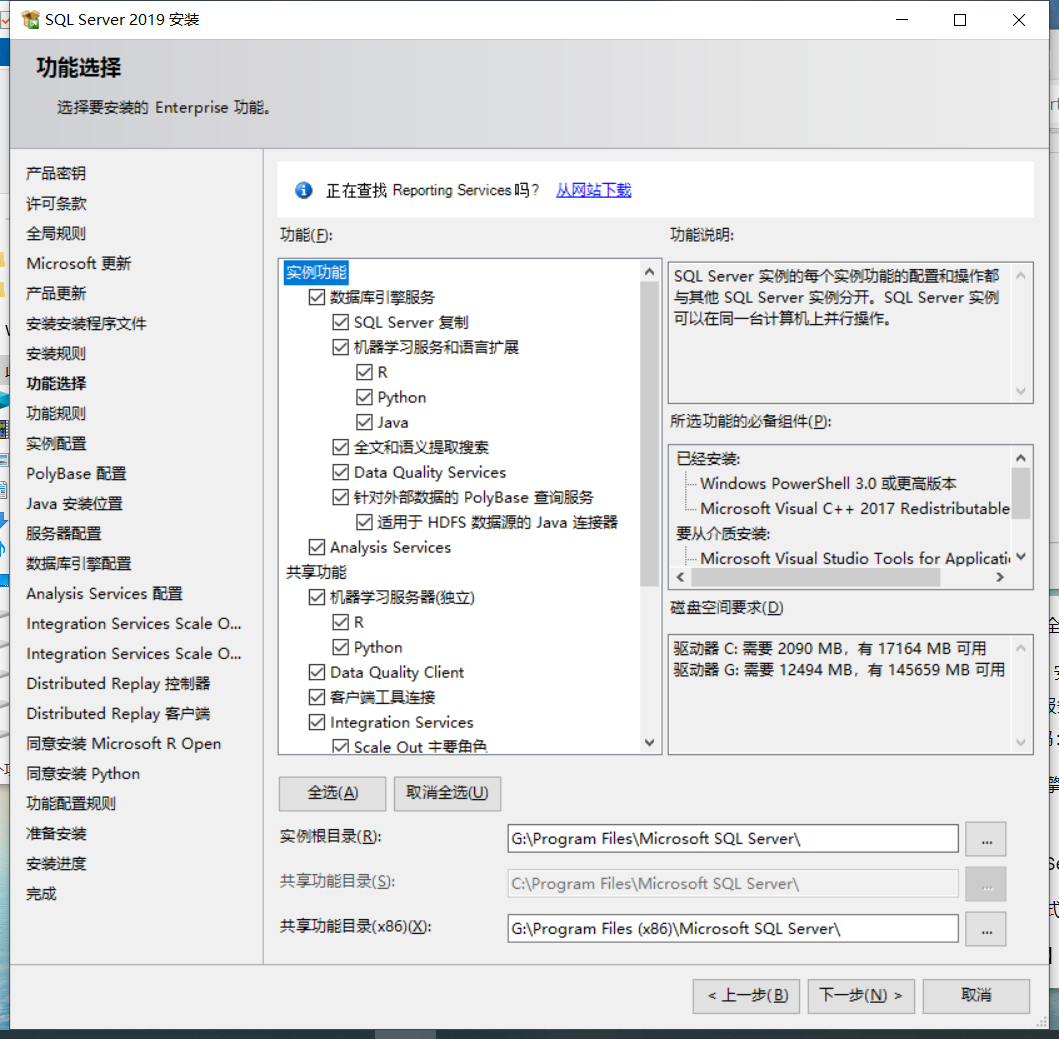
Task: Maximize the SQL Server setup window
Action: 959,20
